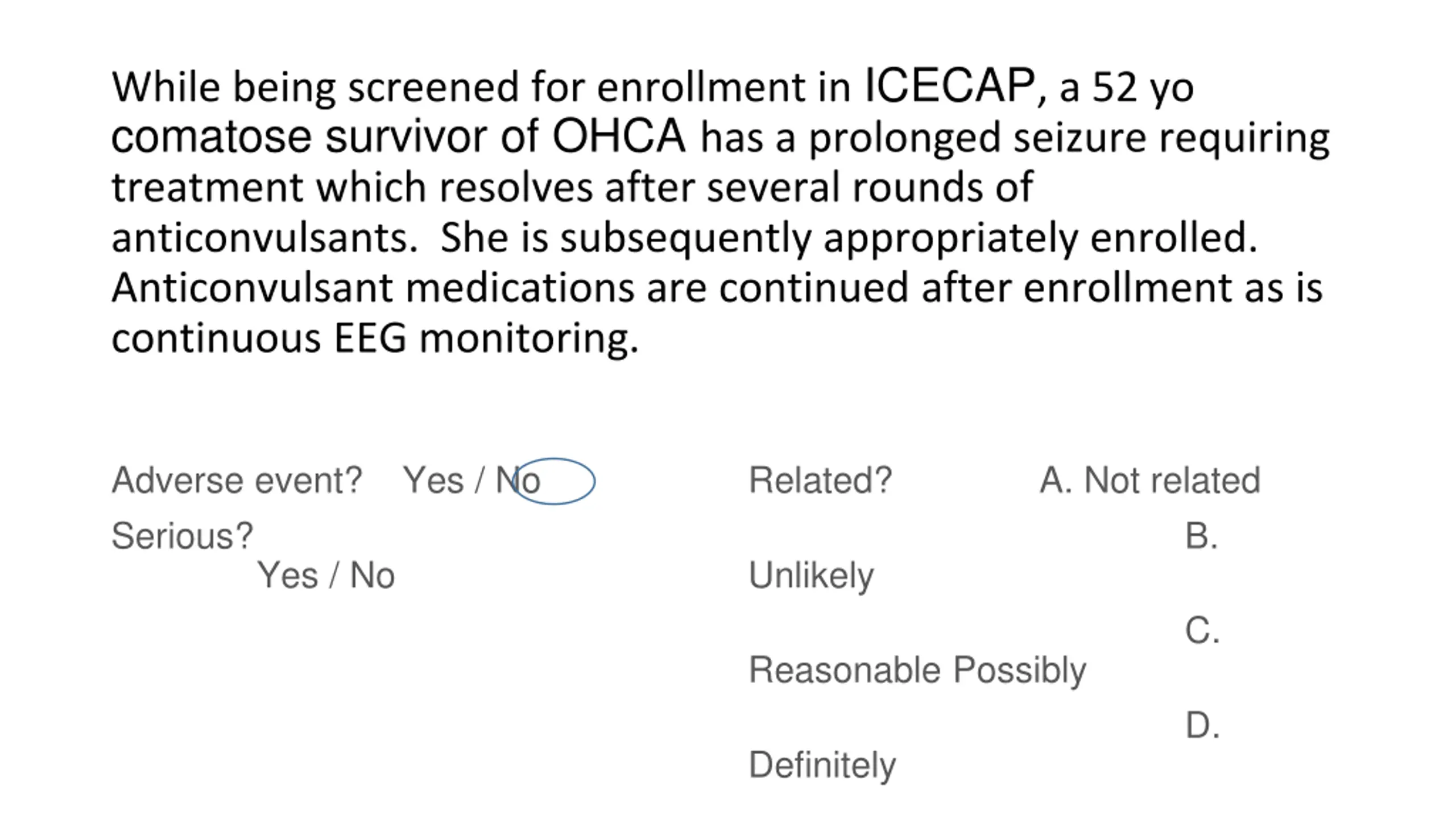Click the Related? question label
This screenshot has height=819, width=1456.
(x=821, y=481)
